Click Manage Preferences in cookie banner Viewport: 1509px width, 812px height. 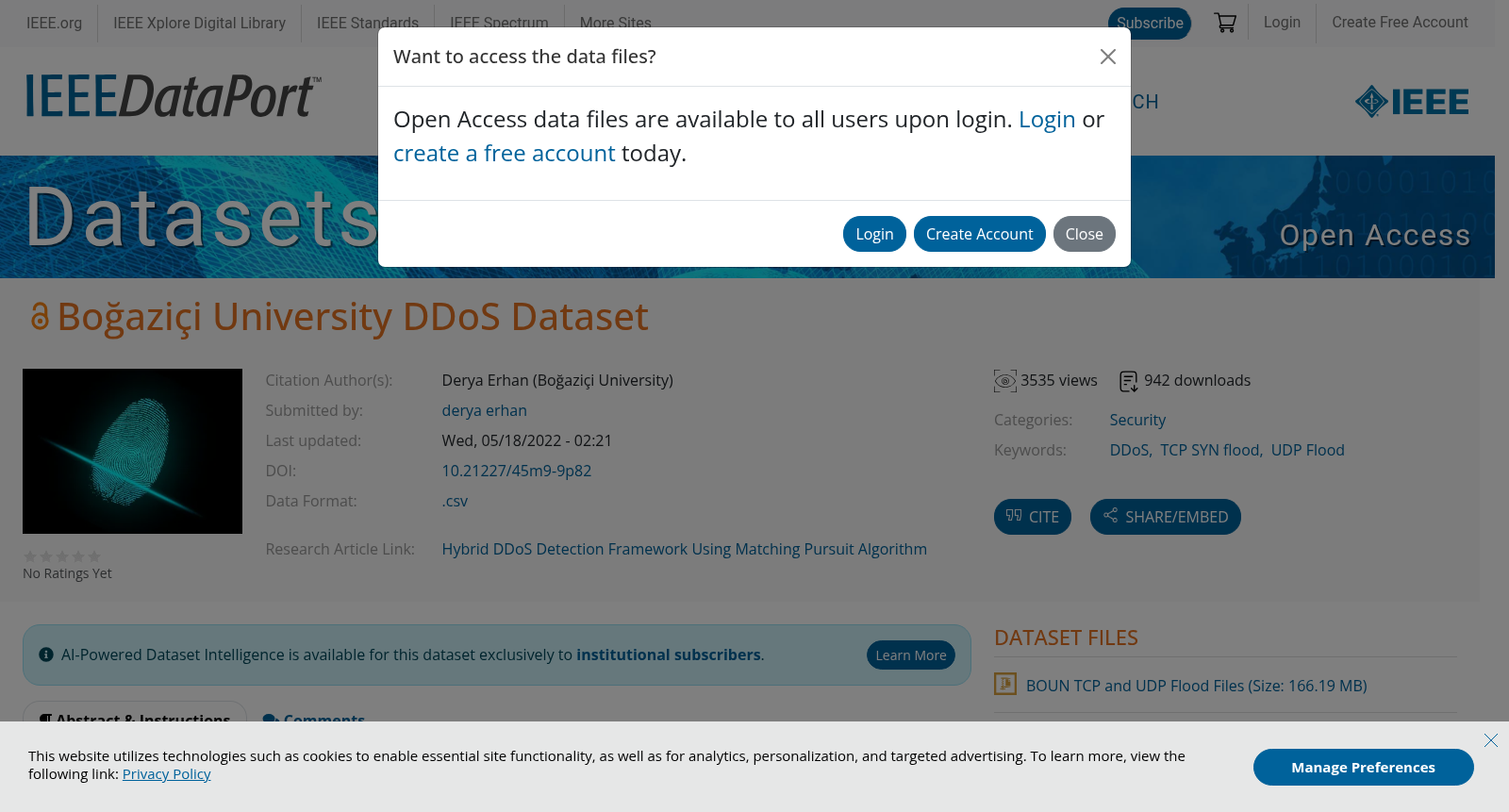click(x=1363, y=768)
